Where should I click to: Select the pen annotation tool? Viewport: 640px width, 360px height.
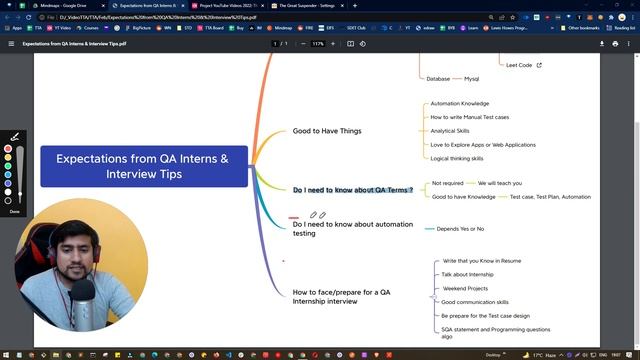pos(15,137)
